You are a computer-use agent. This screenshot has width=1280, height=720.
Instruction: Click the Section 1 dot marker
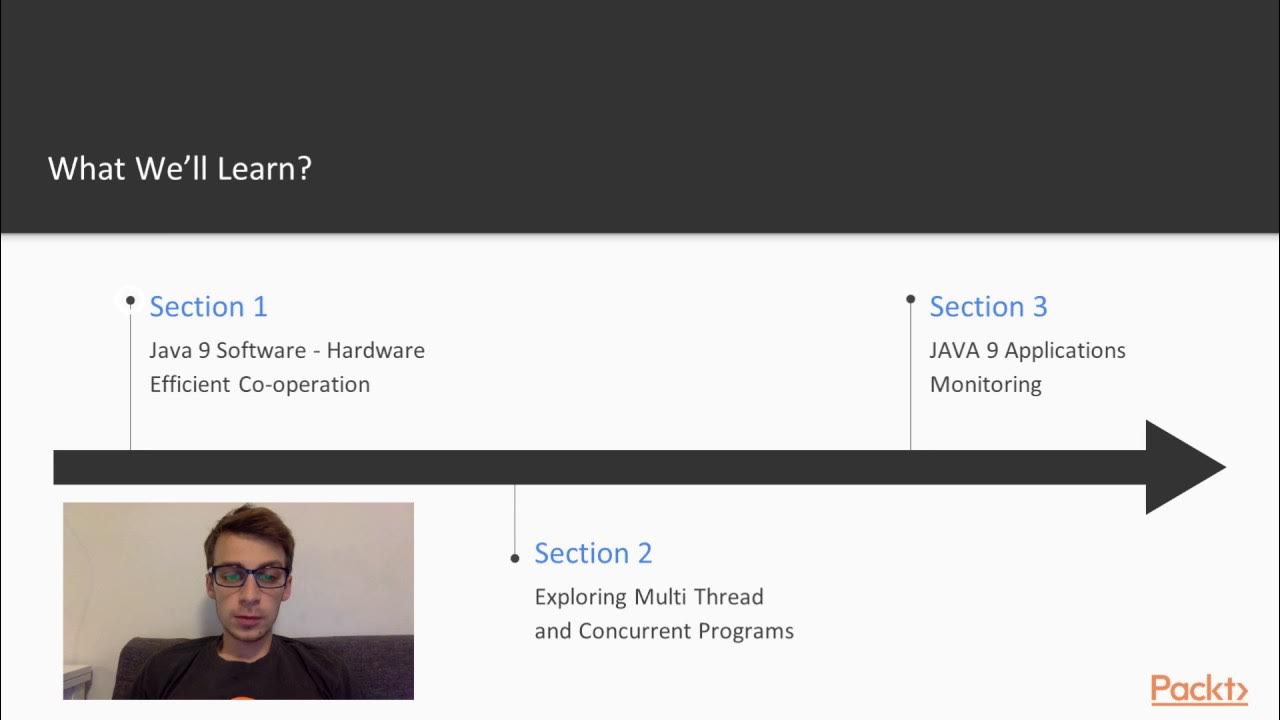tap(130, 300)
